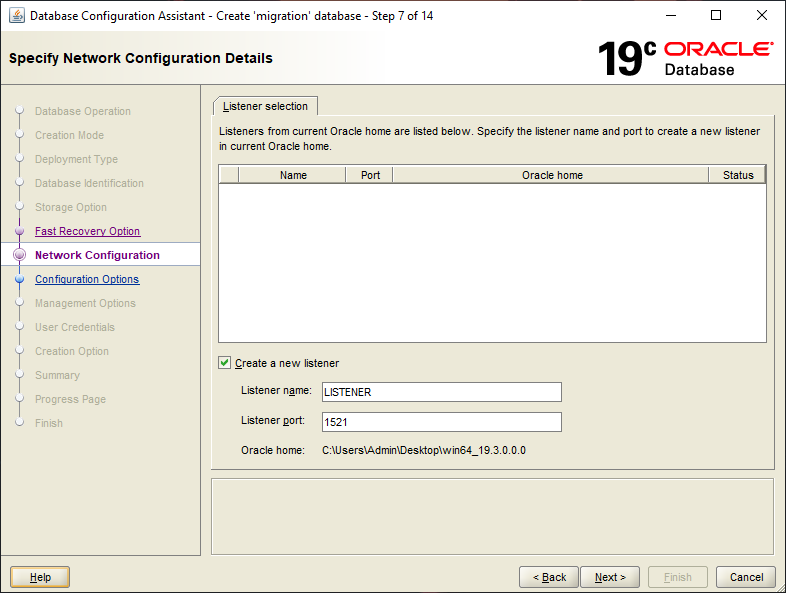The height and width of the screenshot is (593, 786).
Task: Click the Network Configuration step bullet
Action: click(x=19, y=255)
